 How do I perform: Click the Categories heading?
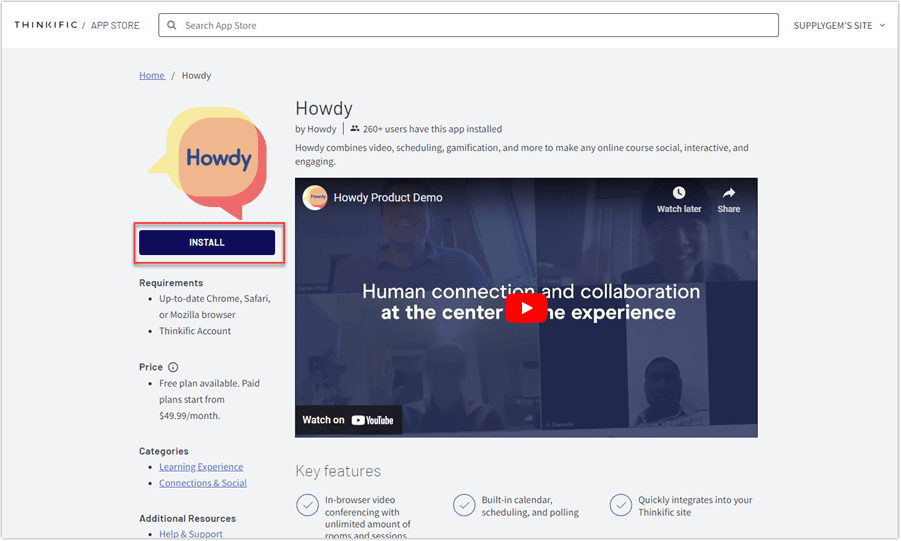(164, 451)
